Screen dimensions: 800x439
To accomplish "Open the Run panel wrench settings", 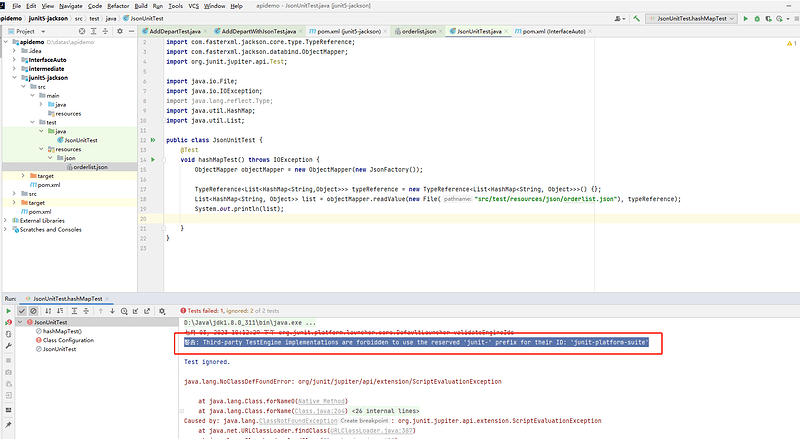I will (x=8, y=346).
